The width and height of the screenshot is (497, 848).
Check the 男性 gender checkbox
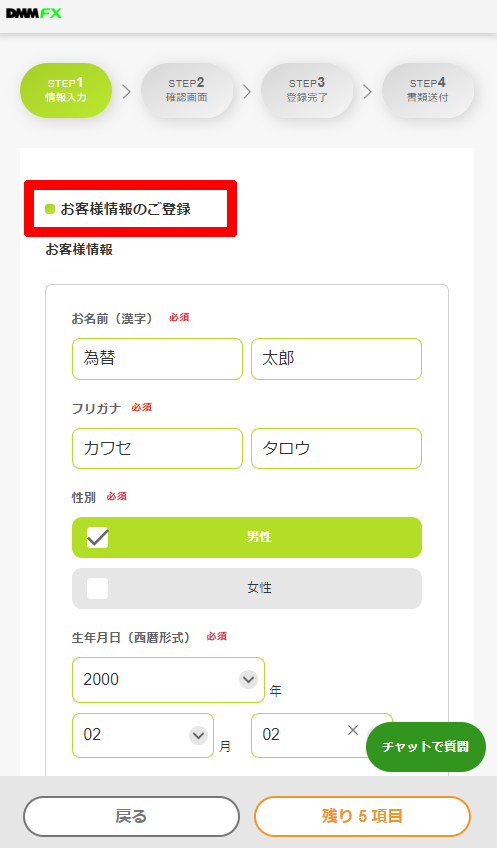click(x=97, y=538)
